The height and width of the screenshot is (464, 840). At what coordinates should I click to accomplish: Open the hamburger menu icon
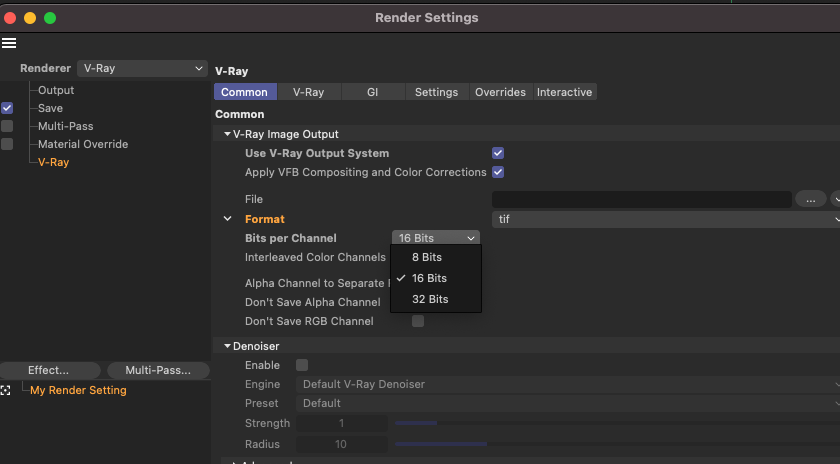[x=9, y=43]
